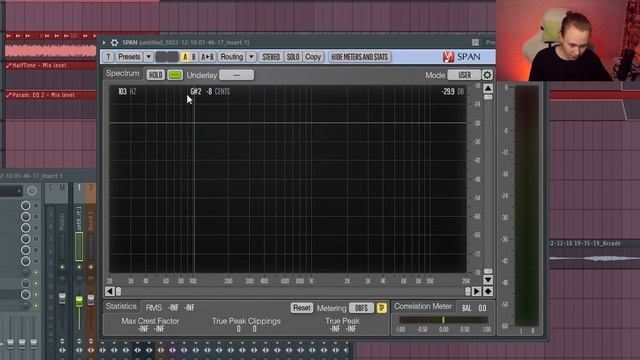Click the Arcade audio clip in playlist
This screenshot has height=360, width=640.
click(594, 253)
